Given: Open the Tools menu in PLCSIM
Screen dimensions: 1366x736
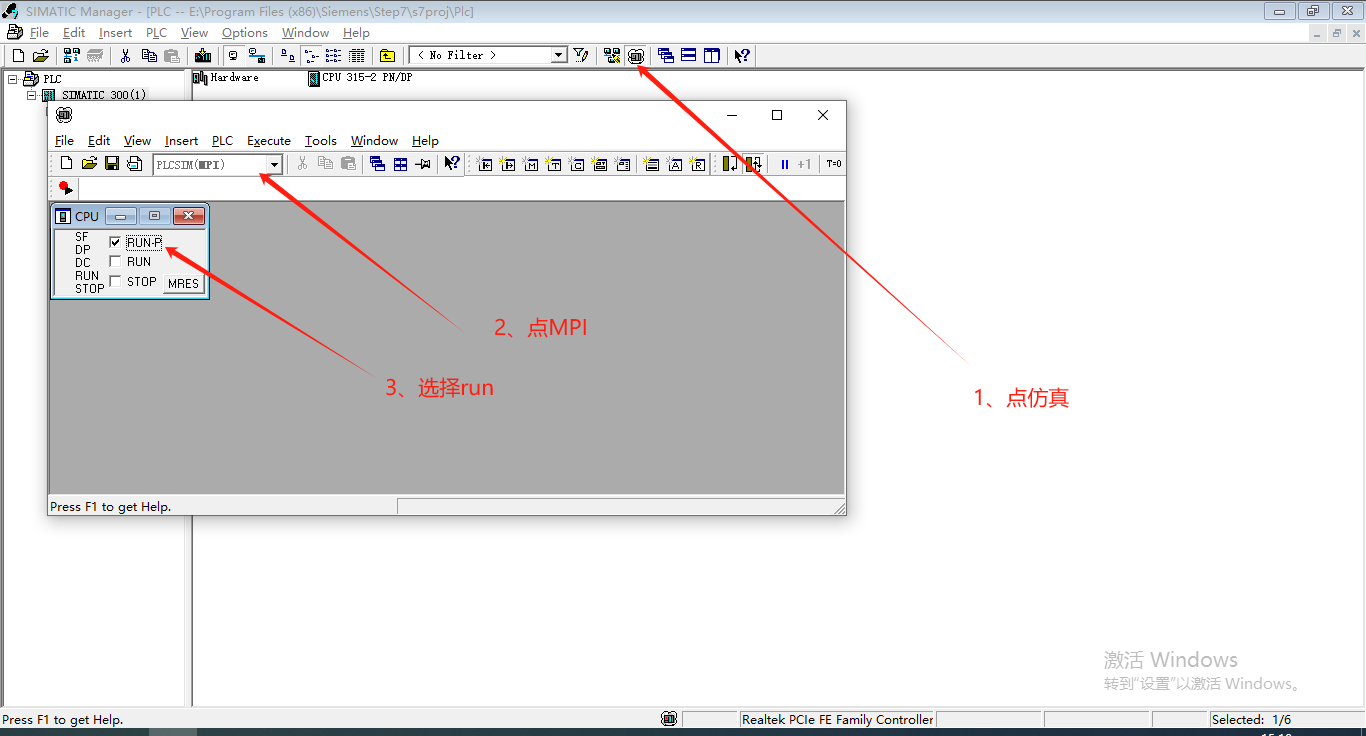Looking at the screenshot, I should click(321, 141).
